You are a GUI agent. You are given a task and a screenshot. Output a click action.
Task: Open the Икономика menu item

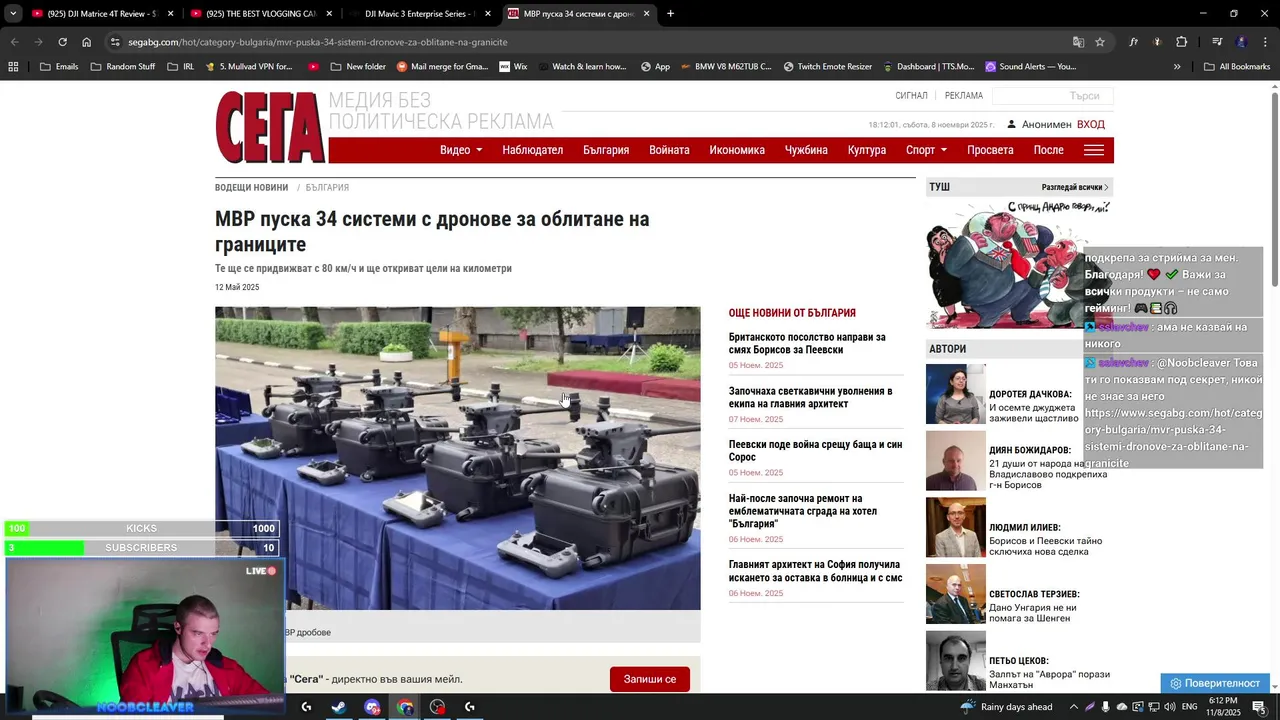(737, 150)
